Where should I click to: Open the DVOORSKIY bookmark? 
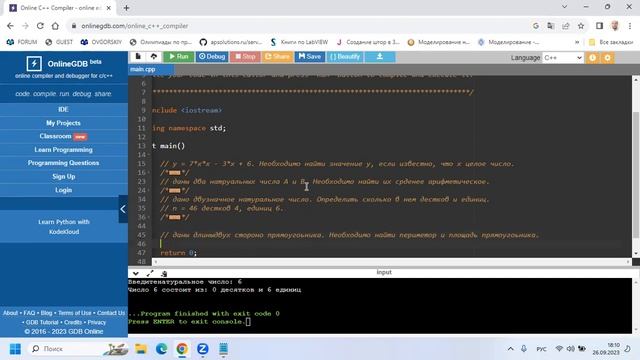[x=101, y=42]
